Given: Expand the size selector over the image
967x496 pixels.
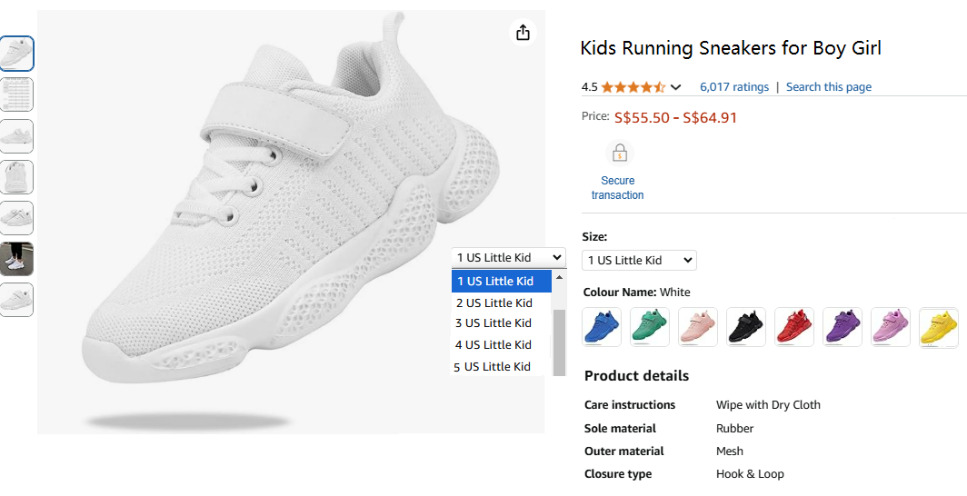Looking at the screenshot, I should point(508,258).
